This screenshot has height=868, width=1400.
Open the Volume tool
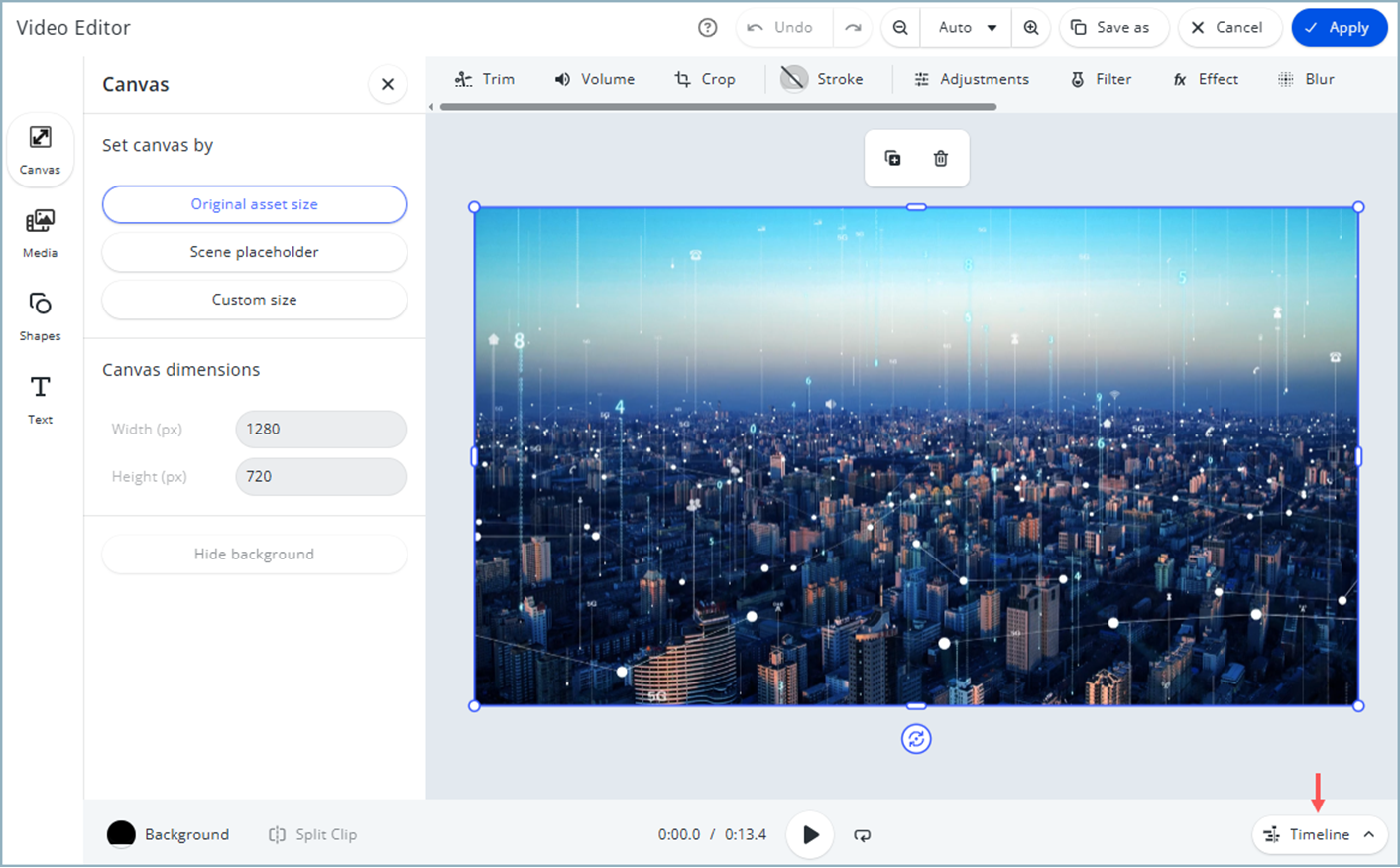pyautogui.click(x=595, y=79)
